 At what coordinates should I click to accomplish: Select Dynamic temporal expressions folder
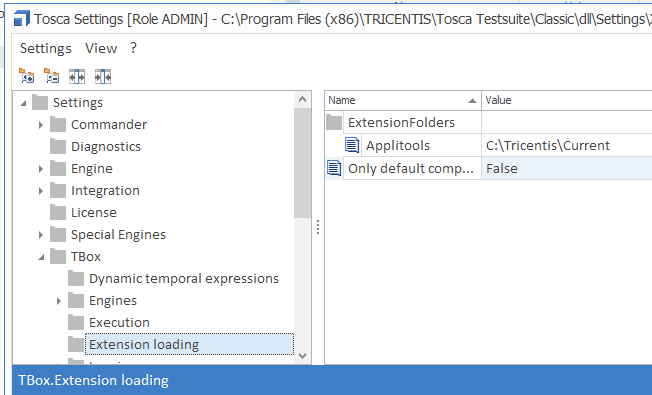click(184, 279)
